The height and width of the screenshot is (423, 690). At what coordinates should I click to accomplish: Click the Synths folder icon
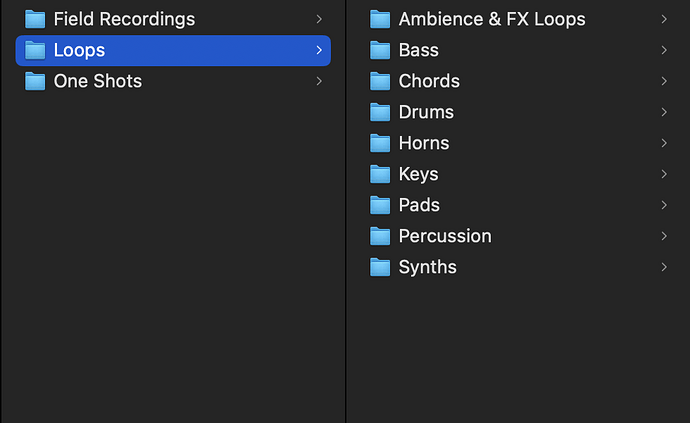380,267
